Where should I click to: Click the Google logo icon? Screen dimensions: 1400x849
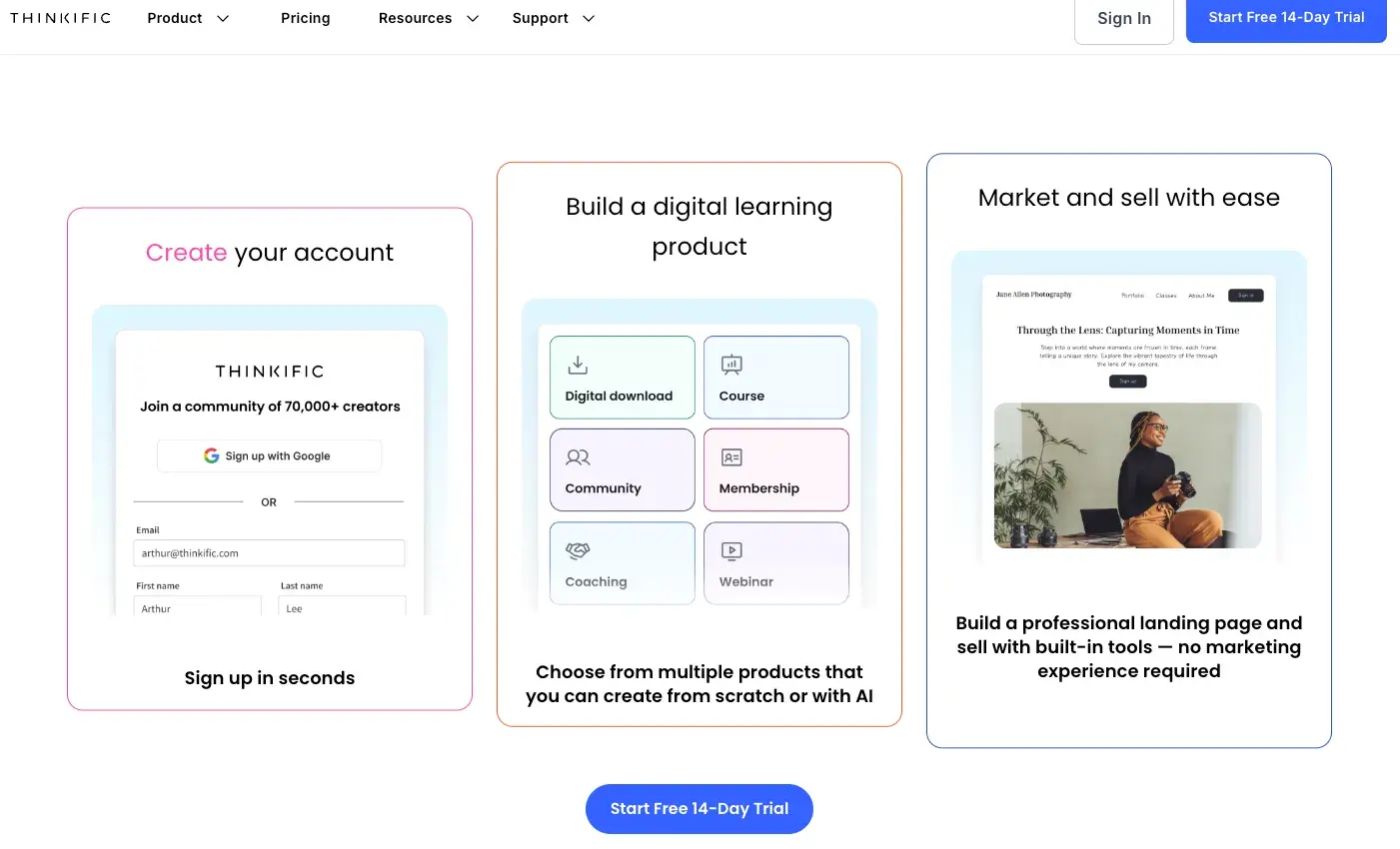[212, 455]
